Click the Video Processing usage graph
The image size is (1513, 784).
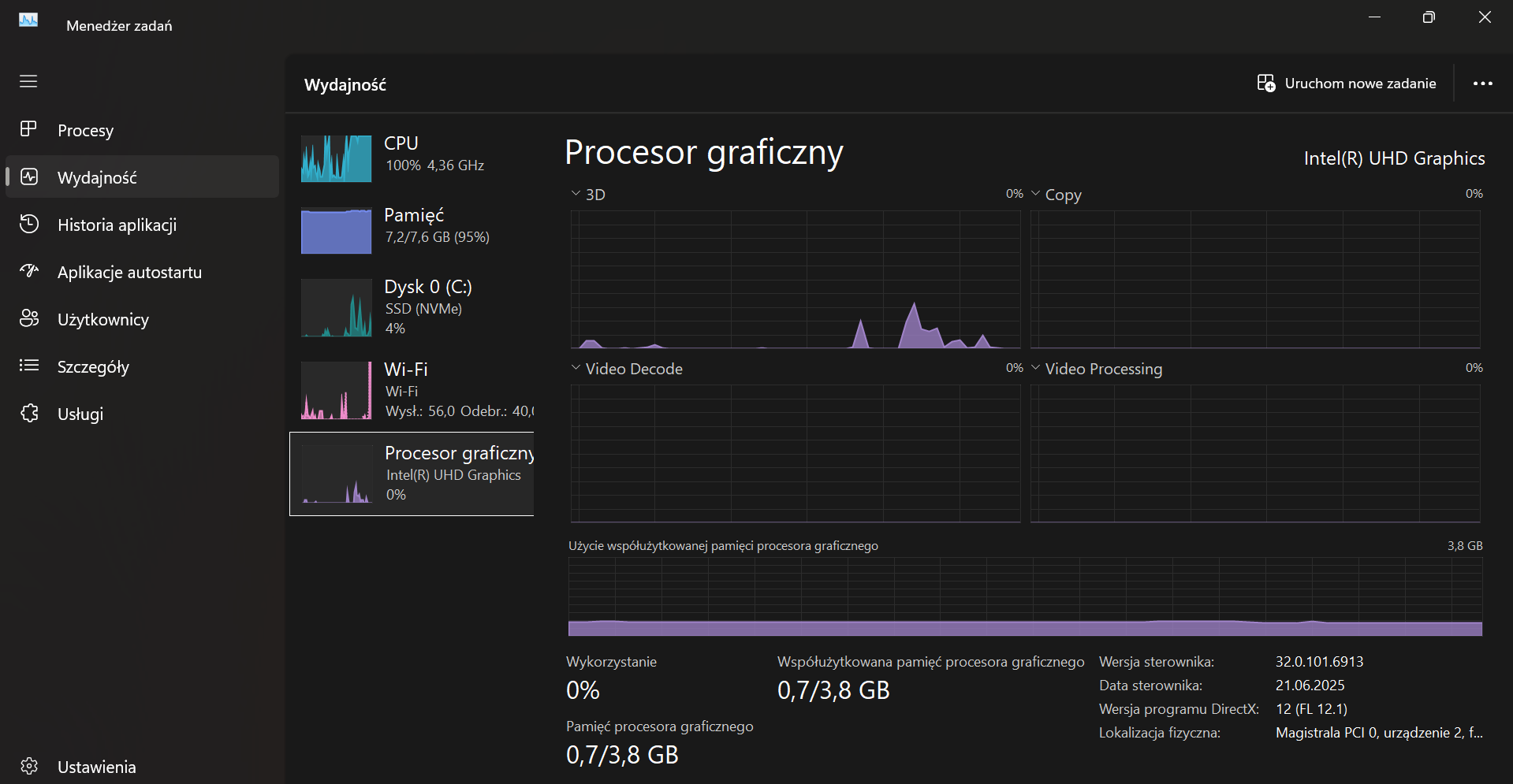pos(1255,453)
